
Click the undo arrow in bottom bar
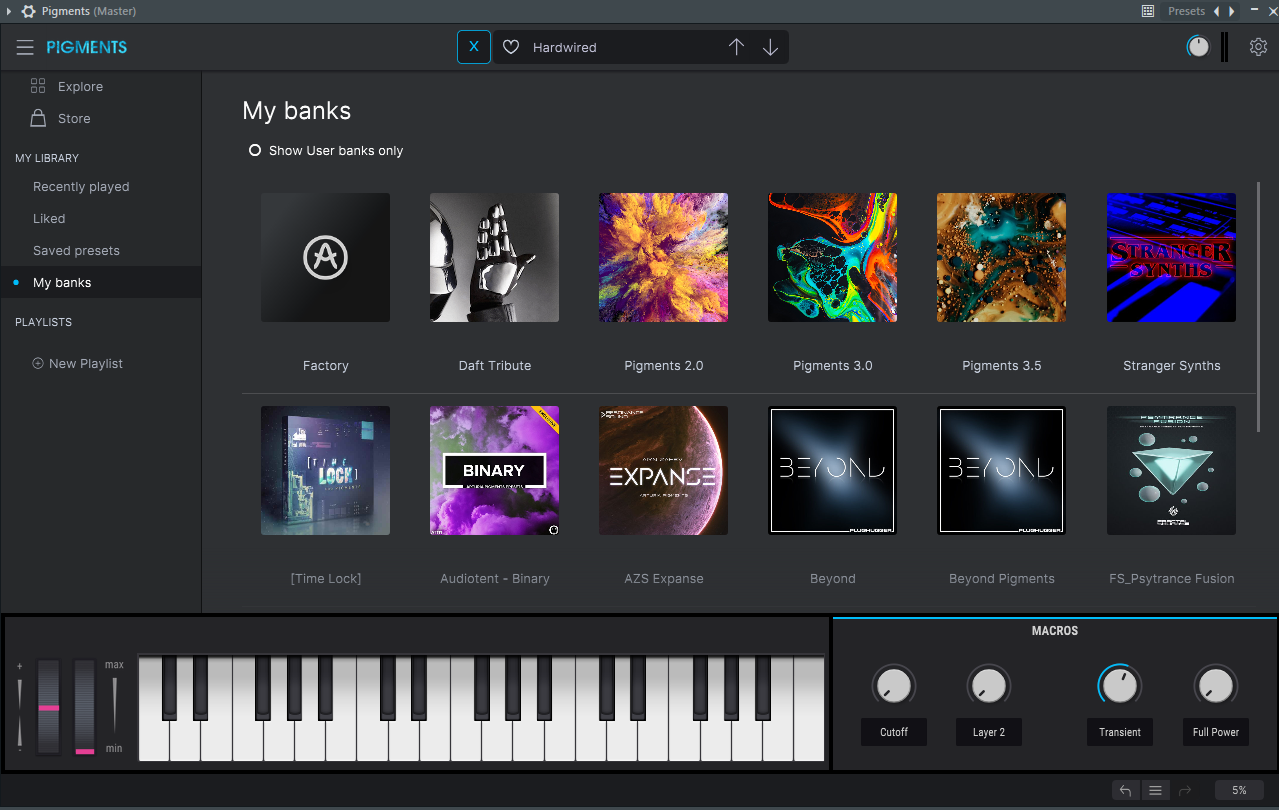point(1125,790)
